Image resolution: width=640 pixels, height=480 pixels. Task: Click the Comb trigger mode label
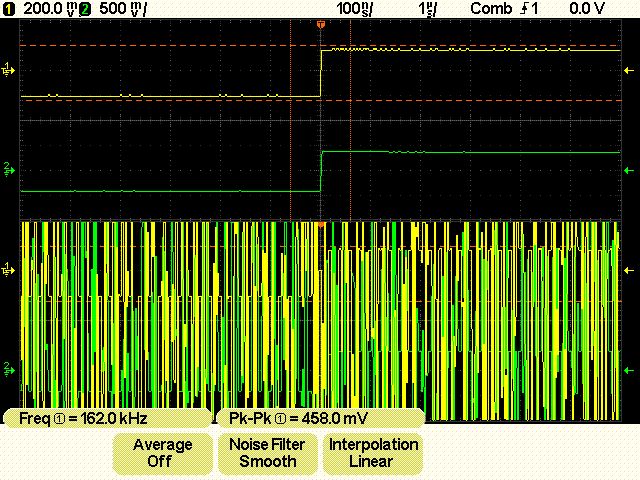pyautogui.click(x=491, y=9)
